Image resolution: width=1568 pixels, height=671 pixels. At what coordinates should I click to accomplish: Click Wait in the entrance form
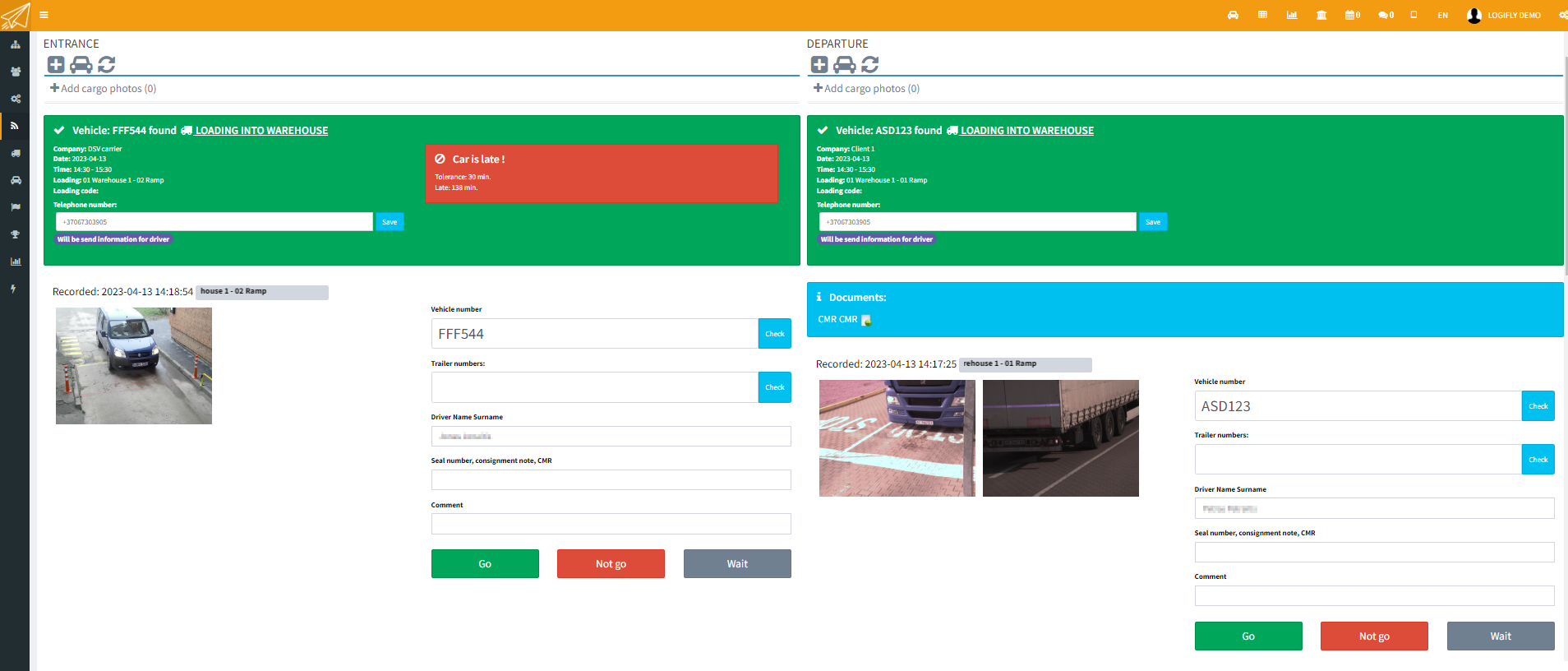point(737,564)
